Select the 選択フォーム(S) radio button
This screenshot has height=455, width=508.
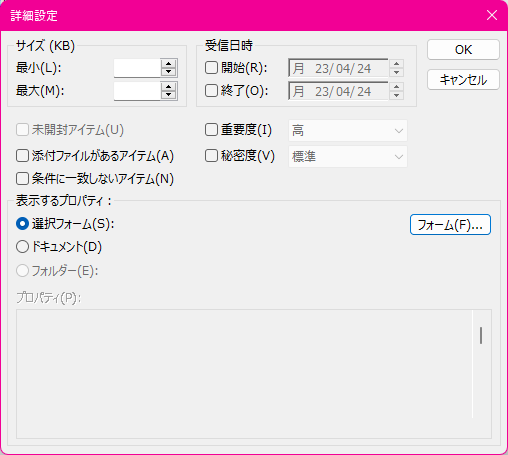pos(22,224)
